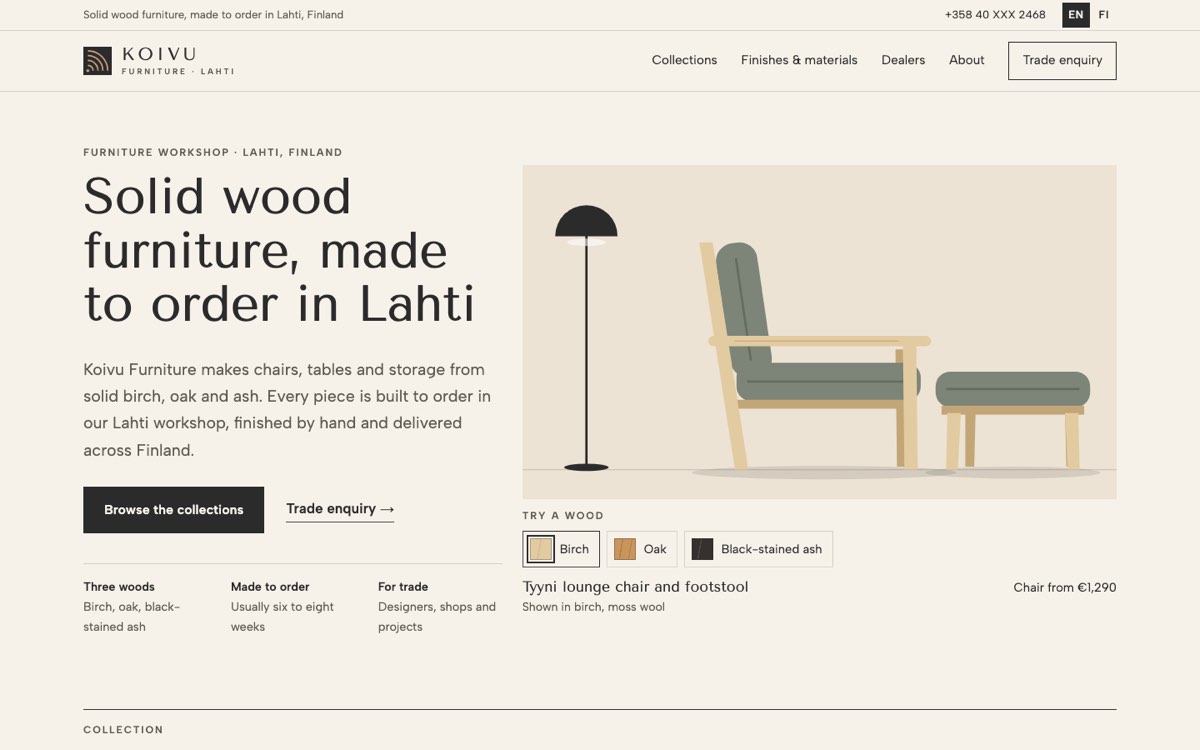This screenshot has width=1200, height=750.
Task: Go to the Dealers page
Action: pos(903,60)
